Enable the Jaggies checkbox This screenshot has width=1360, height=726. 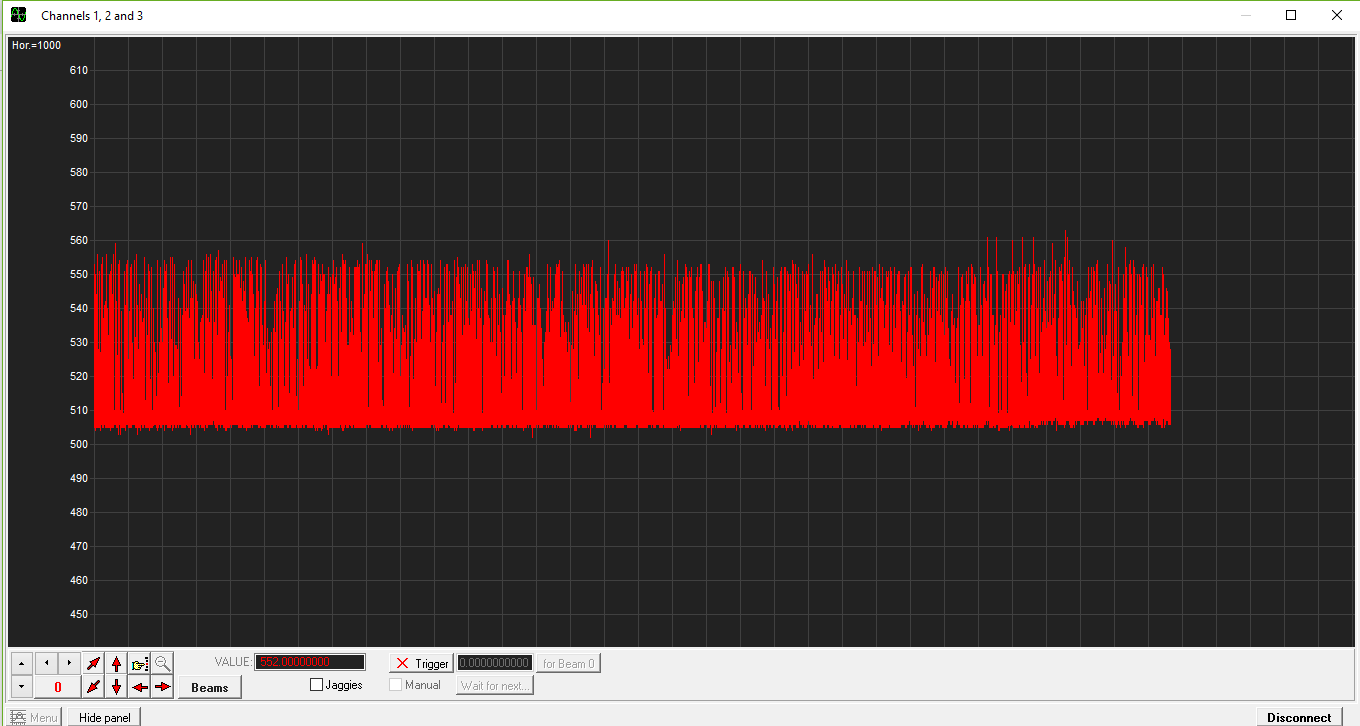[317, 685]
